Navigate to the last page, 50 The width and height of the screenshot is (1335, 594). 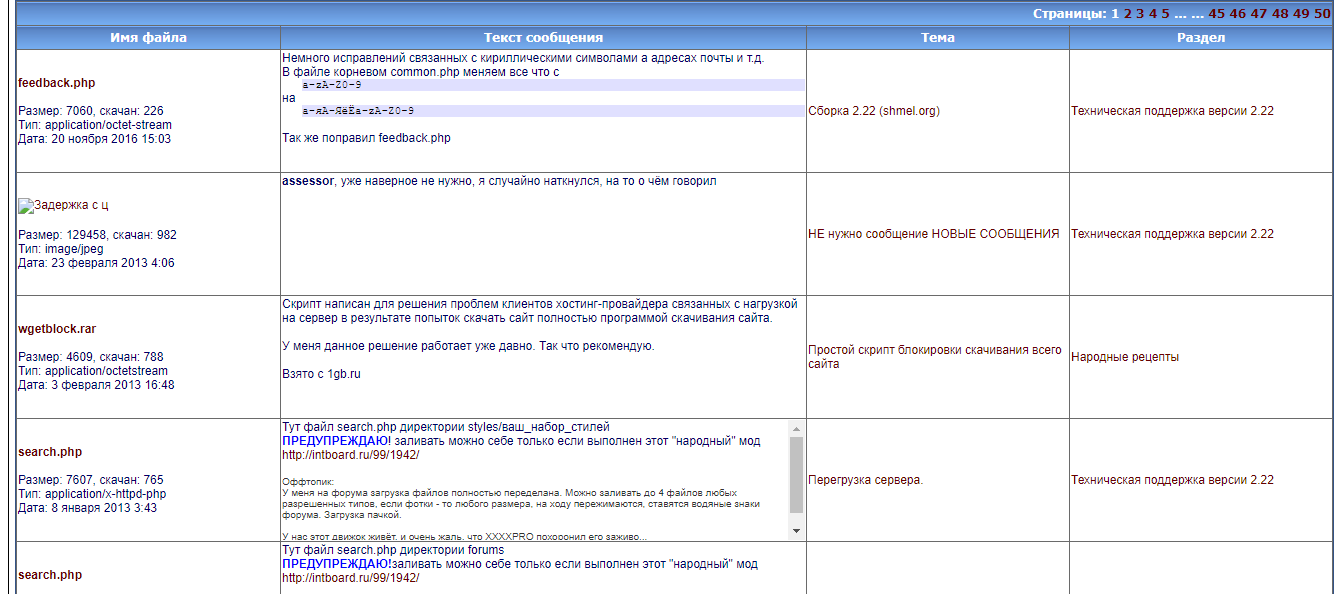pyautogui.click(x=1322, y=13)
